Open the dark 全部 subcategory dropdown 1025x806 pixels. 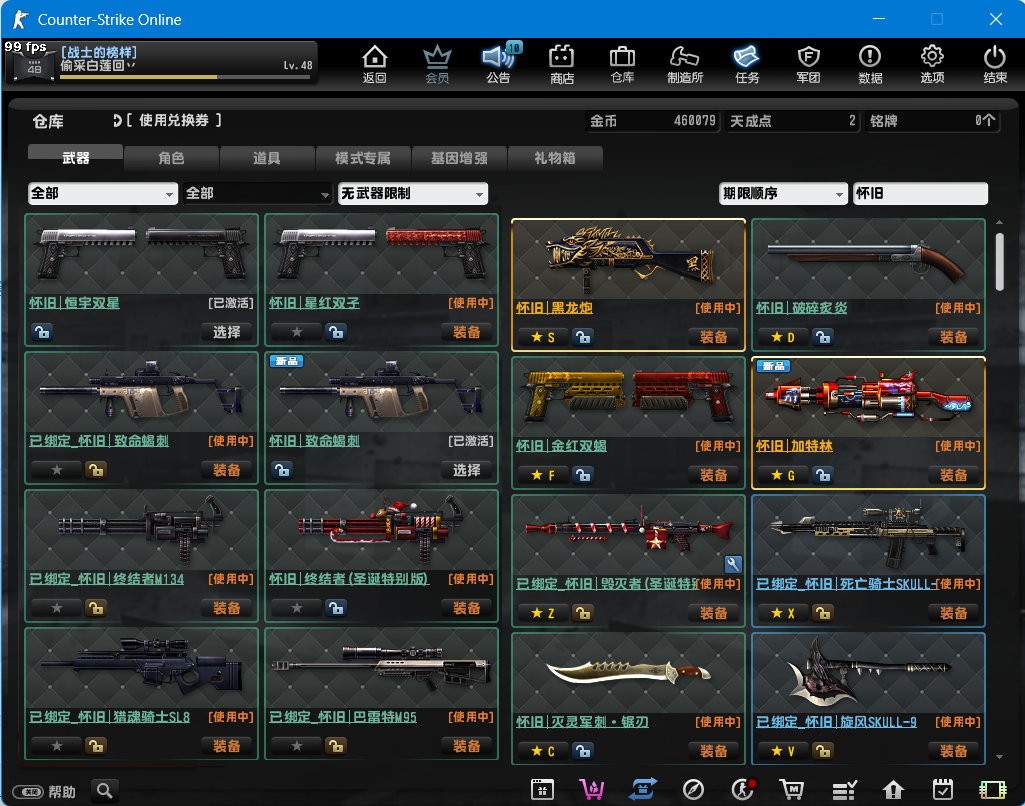pos(258,193)
